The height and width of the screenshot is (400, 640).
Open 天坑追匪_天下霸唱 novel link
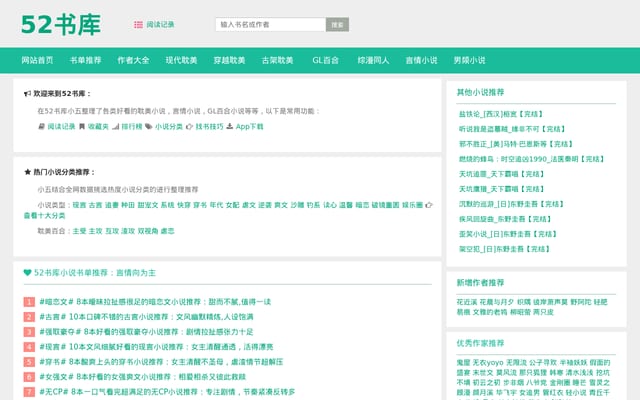tap(502, 174)
